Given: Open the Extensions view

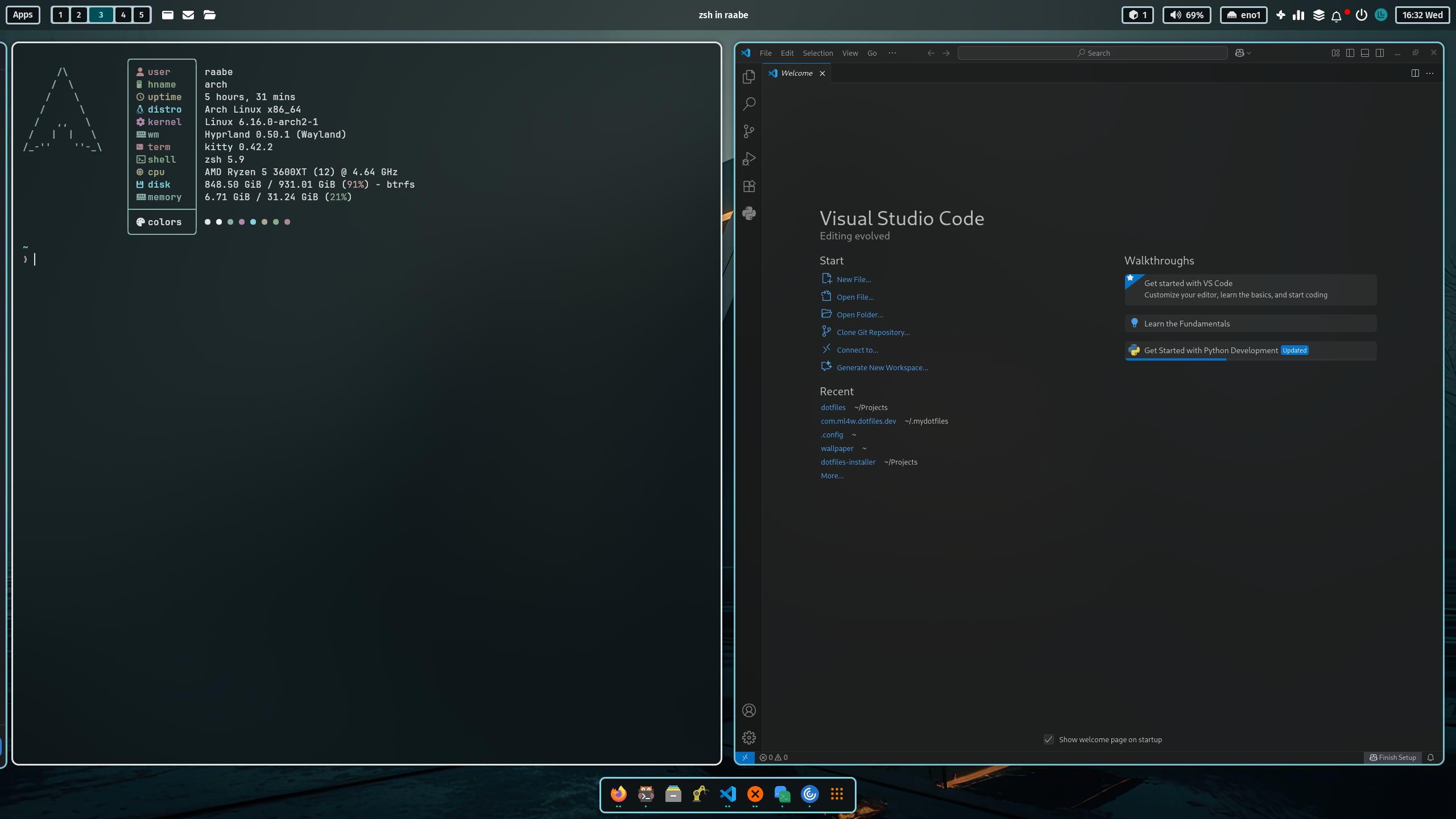Looking at the screenshot, I should click(x=749, y=186).
